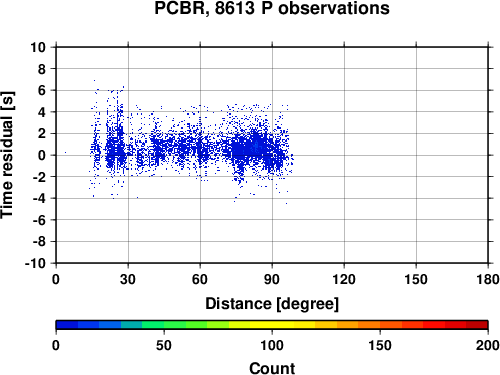Select the dark blue end of colorbar

(x=67, y=325)
